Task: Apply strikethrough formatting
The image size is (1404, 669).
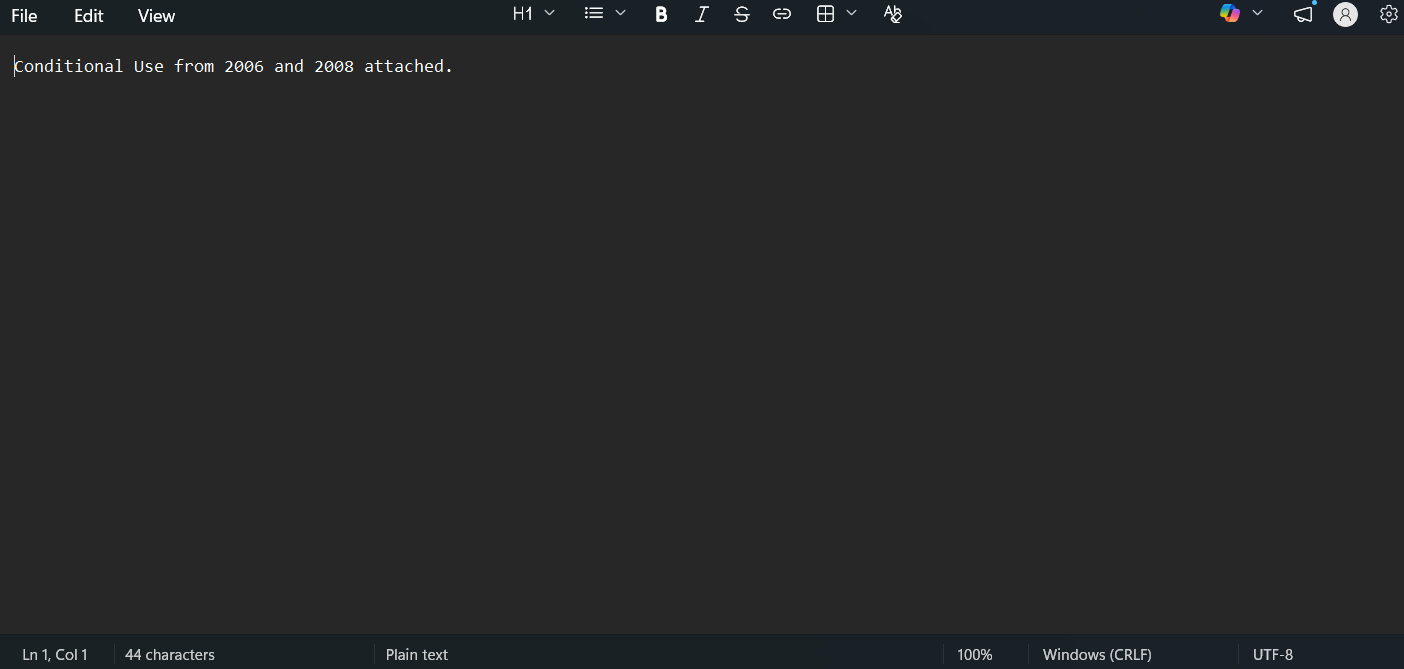Action: point(741,14)
